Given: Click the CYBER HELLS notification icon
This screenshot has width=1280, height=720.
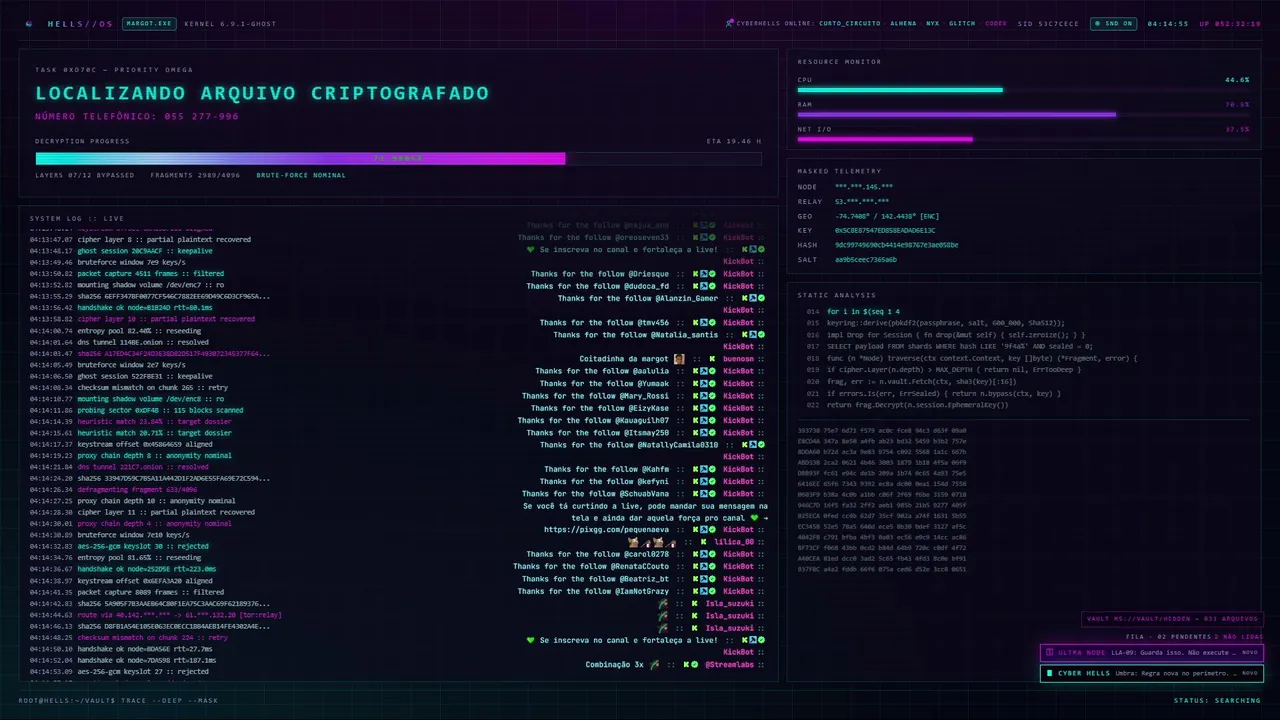Looking at the screenshot, I should pos(1049,674).
